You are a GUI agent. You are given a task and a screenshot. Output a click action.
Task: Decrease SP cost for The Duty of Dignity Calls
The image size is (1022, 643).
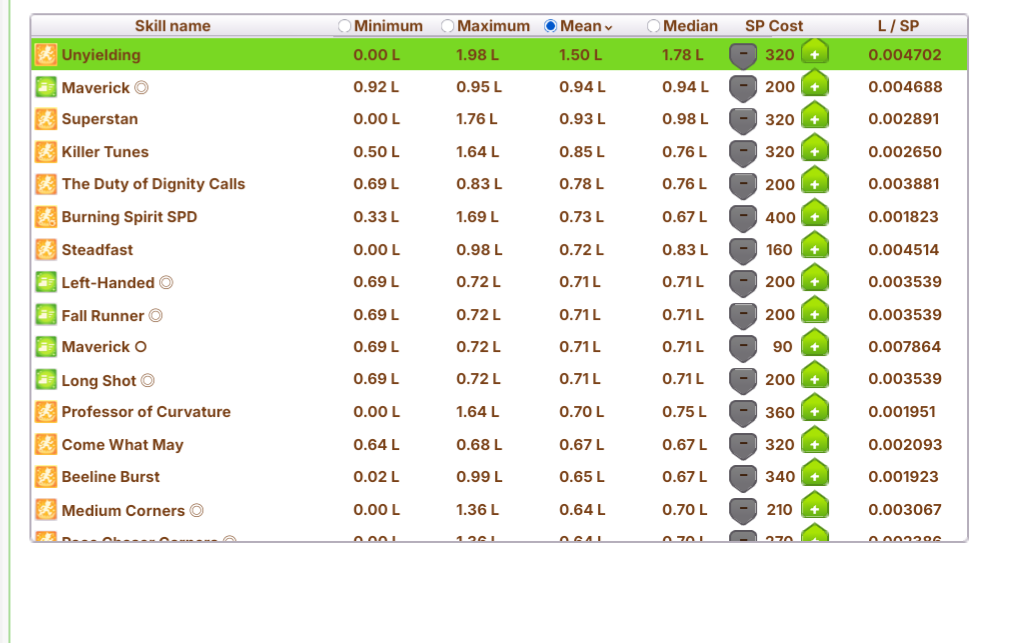click(x=743, y=185)
